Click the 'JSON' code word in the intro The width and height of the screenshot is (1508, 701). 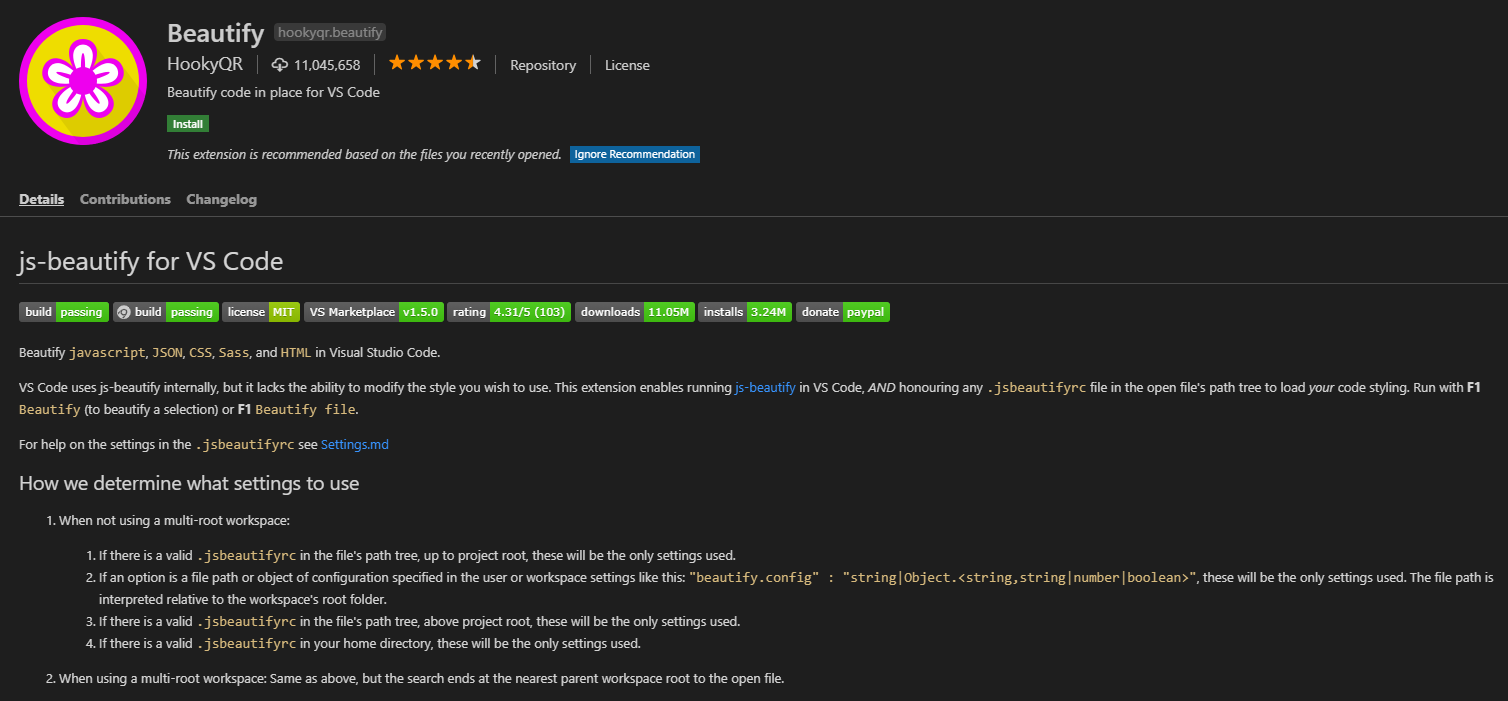(167, 352)
